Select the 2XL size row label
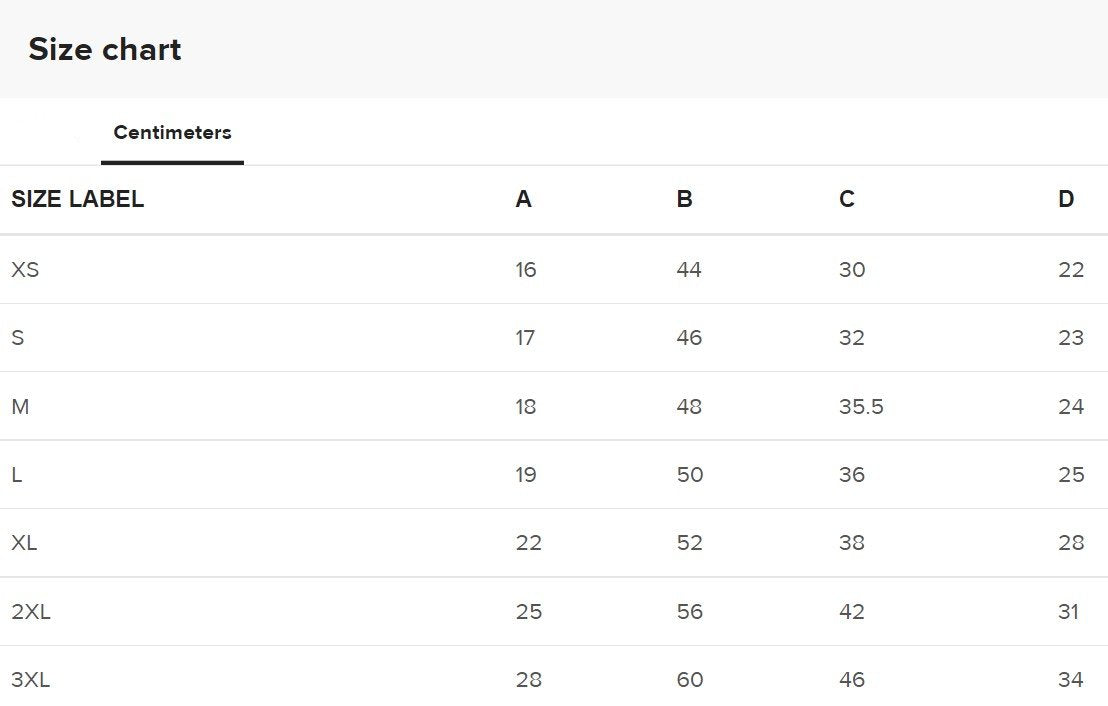 (x=31, y=612)
